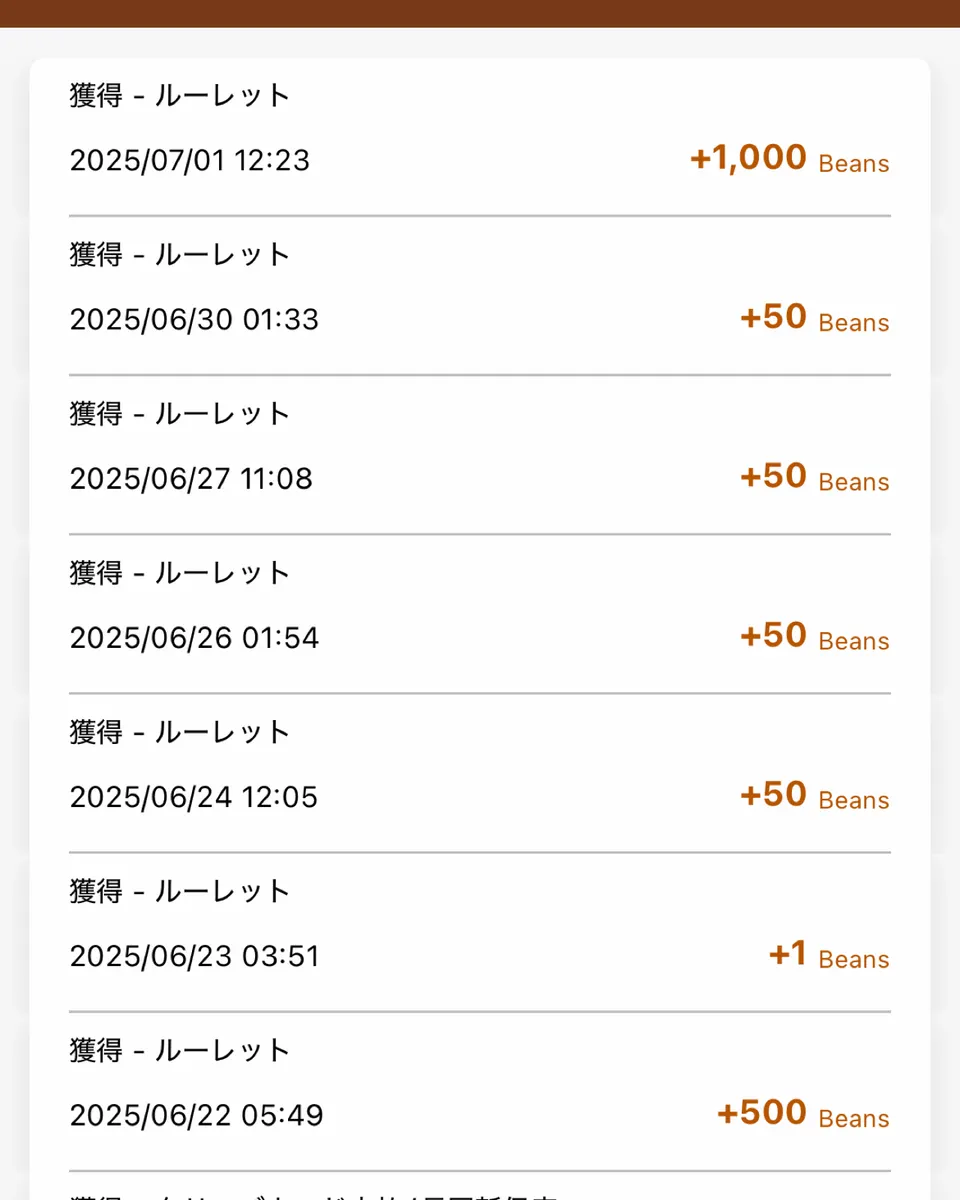Select the 2025/06/26 01:54 timestamp
960x1200 pixels.
[x=194, y=638]
